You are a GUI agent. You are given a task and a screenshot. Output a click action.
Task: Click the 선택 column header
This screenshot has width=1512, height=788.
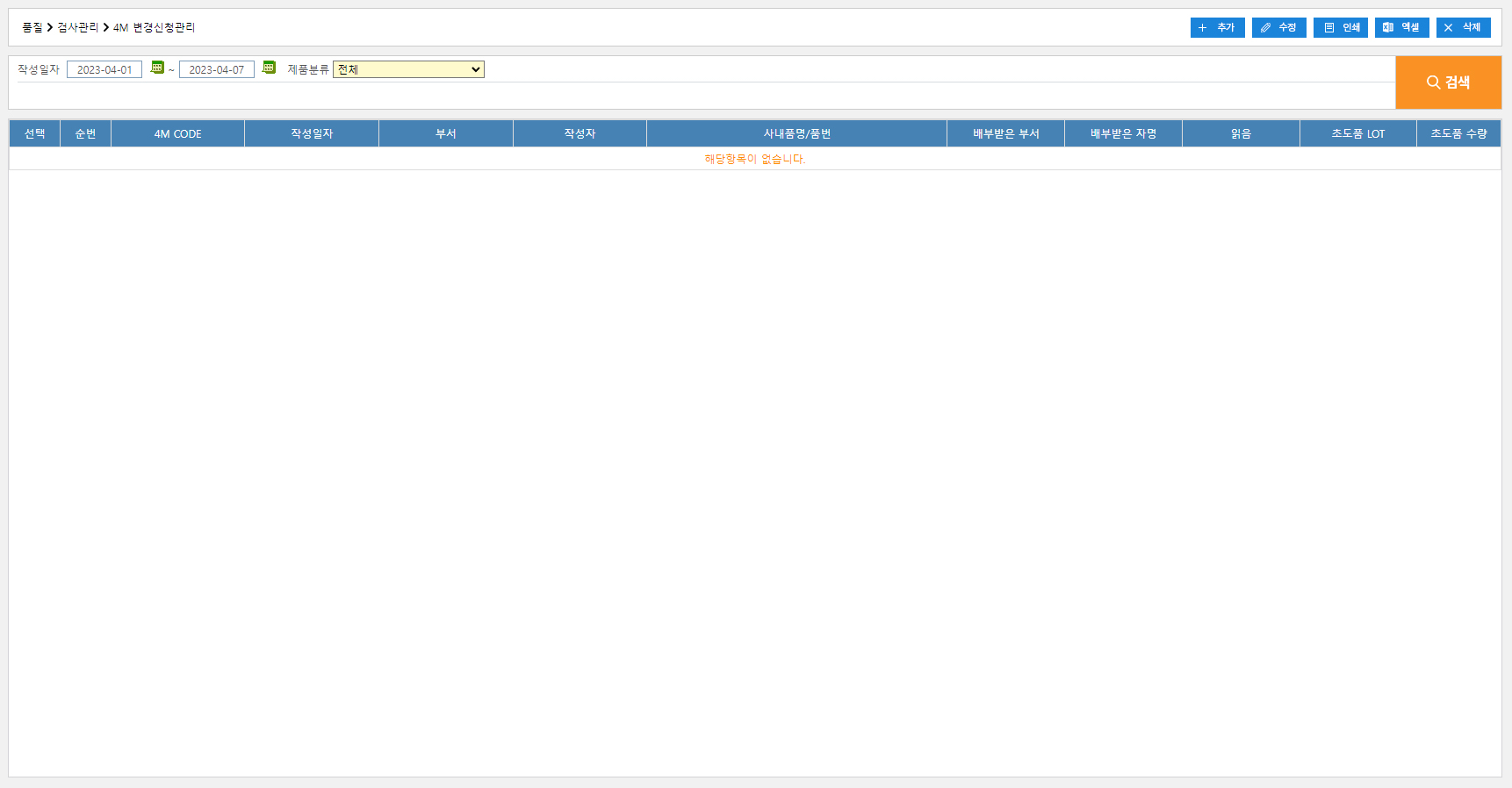pos(34,133)
